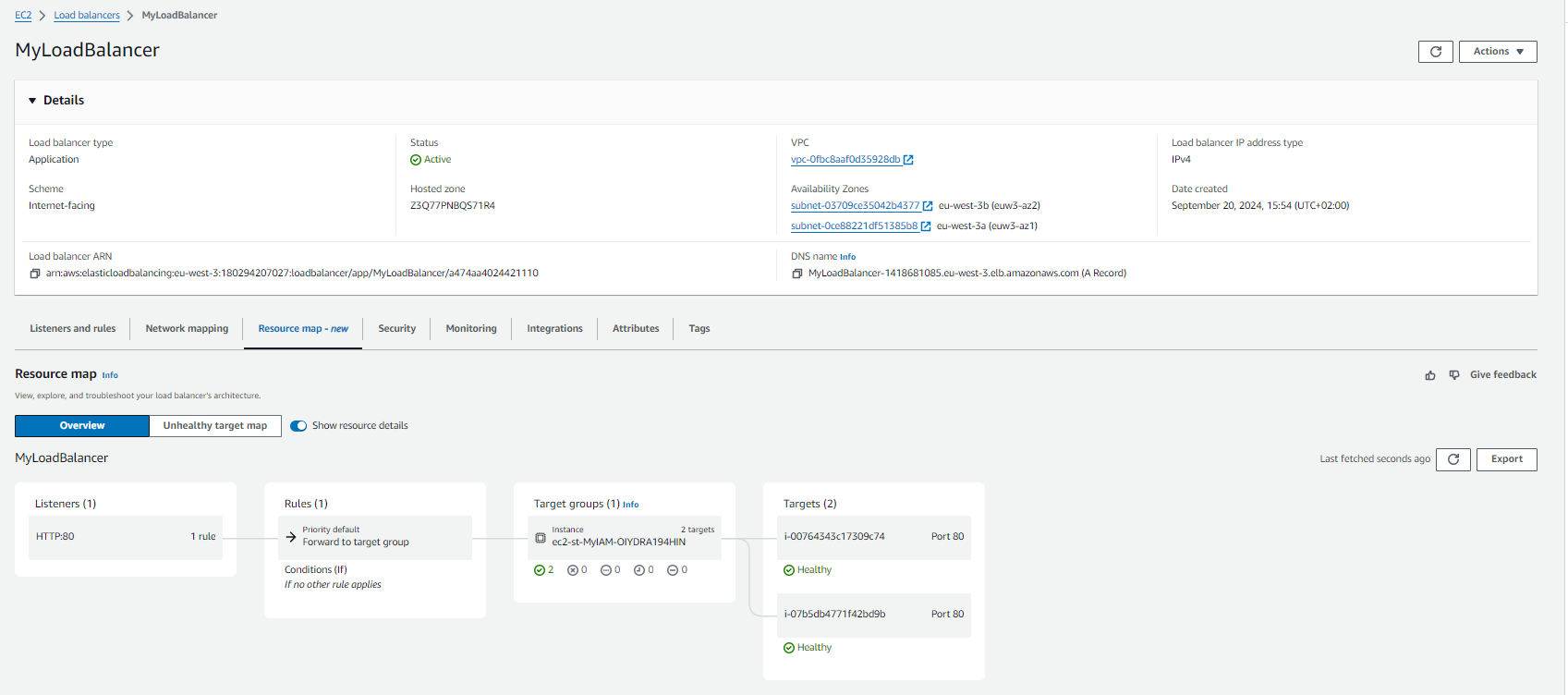Click the draining targets count icon
The height and width of the screenshot is (695, 1568).
coord(673,570)
